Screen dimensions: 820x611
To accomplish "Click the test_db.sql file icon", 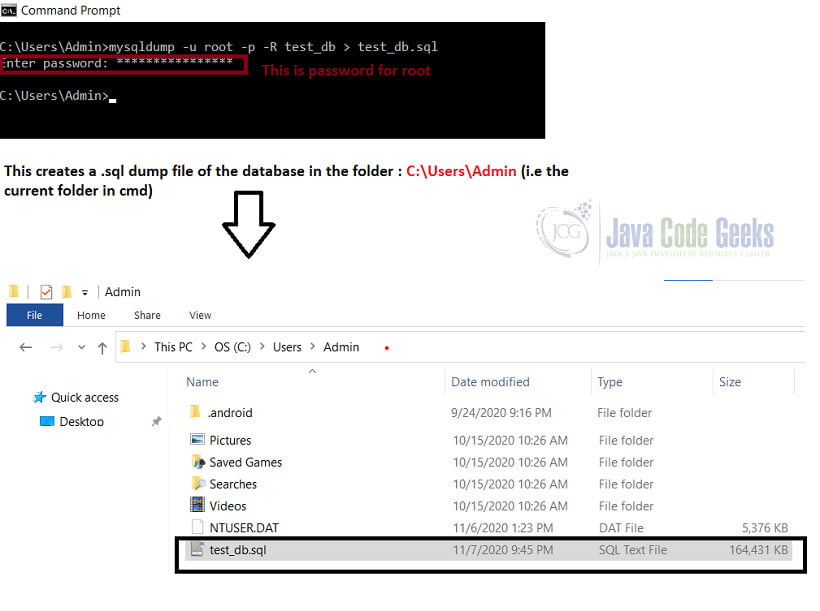I will (197, 549).
